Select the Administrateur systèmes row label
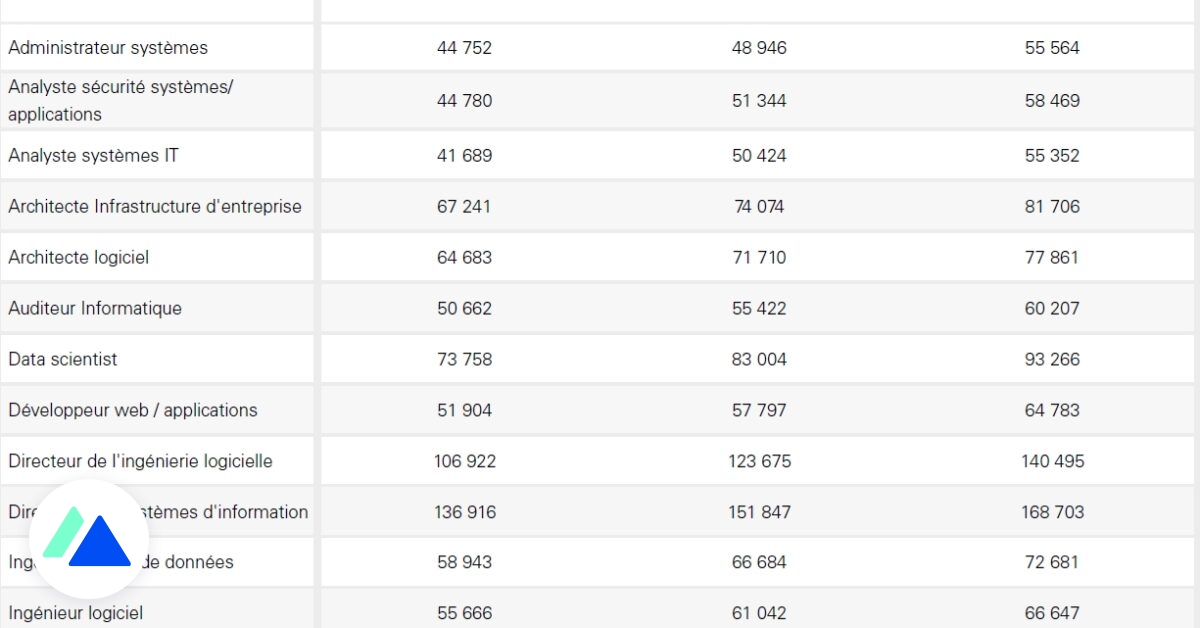 click(108, 48)
